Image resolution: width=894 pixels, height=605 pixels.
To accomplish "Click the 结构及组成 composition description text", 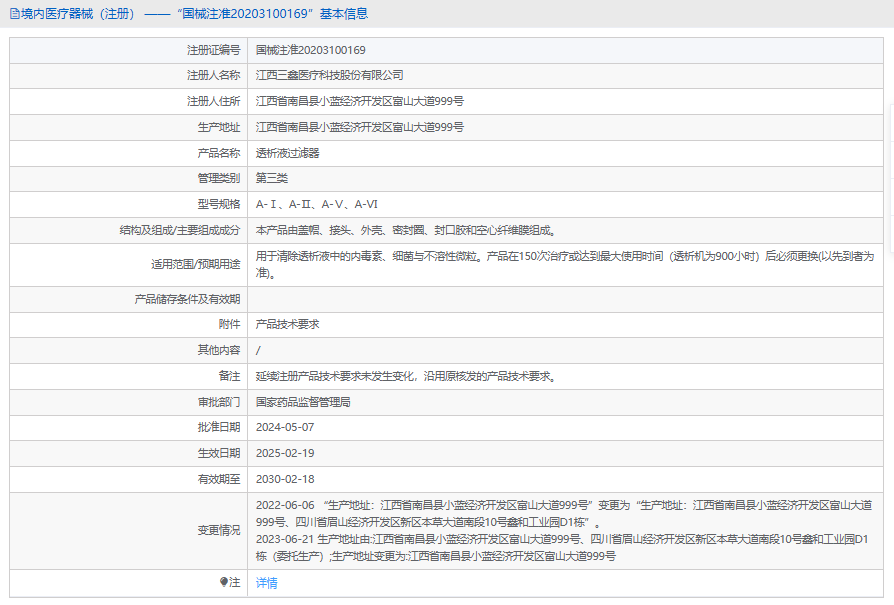I will click(406, 231).
